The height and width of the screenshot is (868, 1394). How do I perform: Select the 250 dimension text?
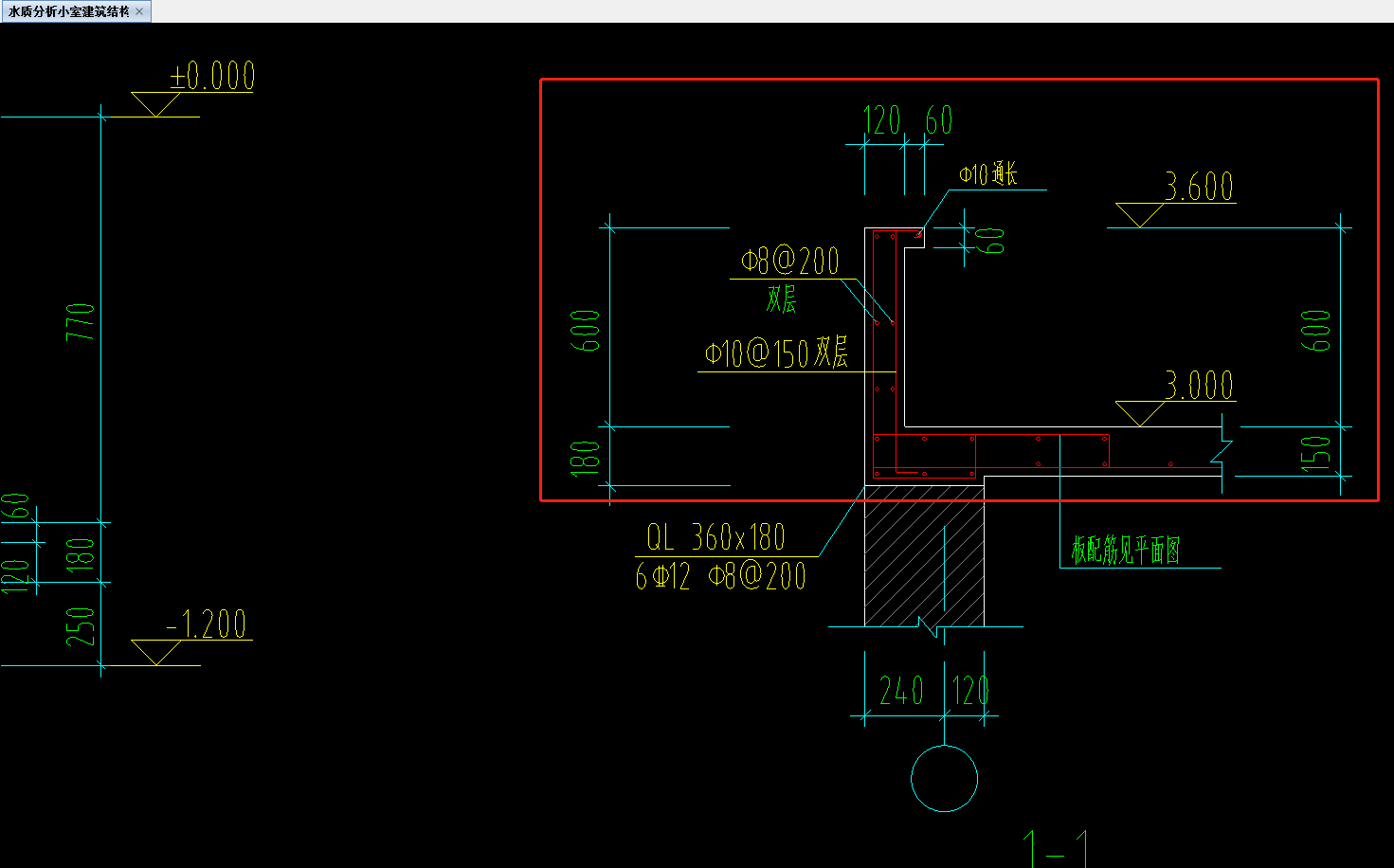(x=81, y=627)
